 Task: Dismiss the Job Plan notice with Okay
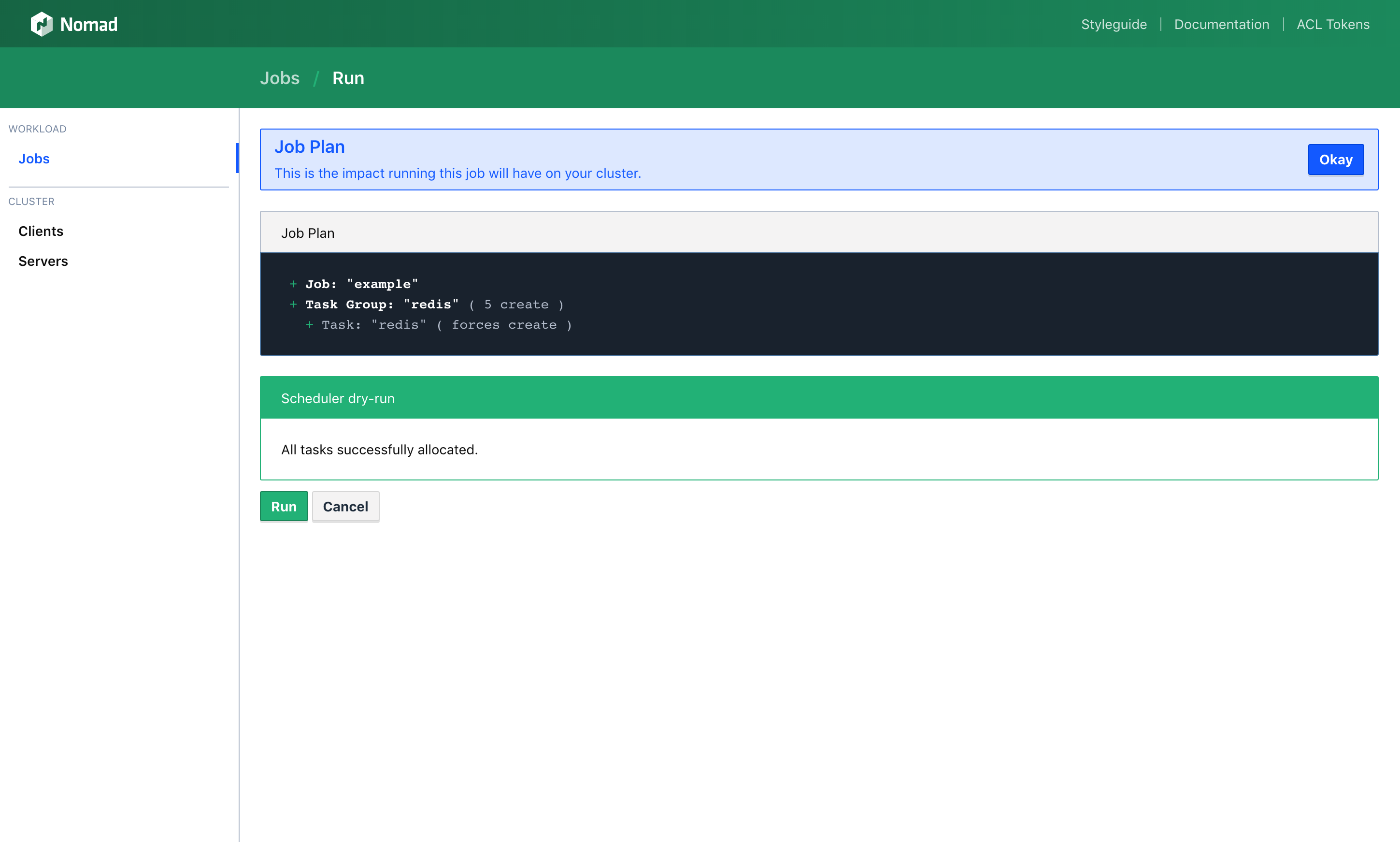point(1335,160)
